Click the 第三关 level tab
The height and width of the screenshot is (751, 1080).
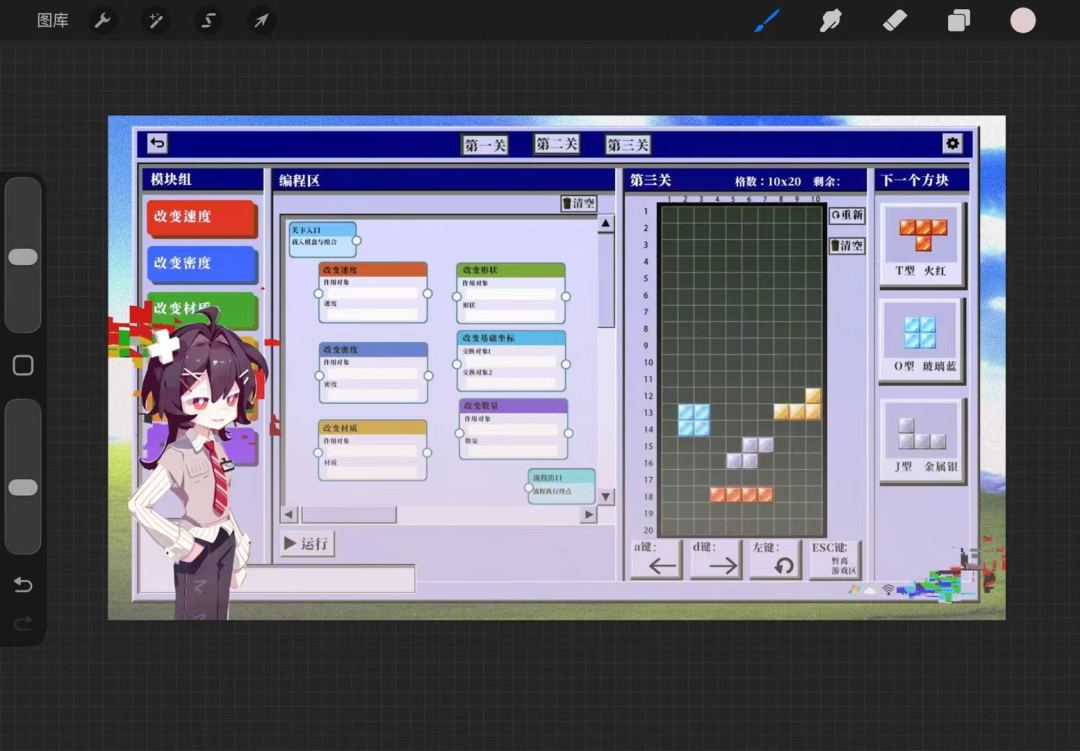pyautogui.click(x=627, y=145)
